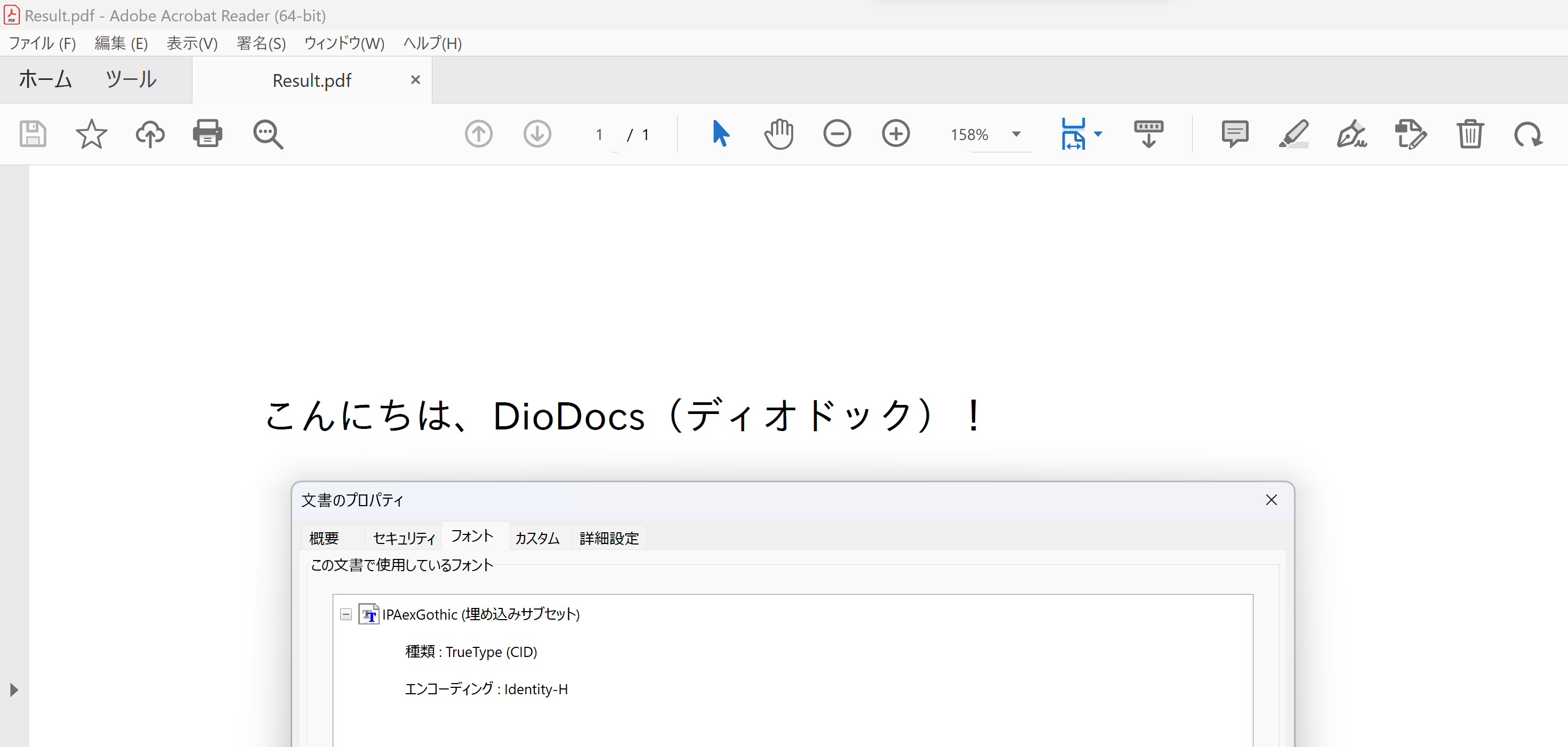Open the find text search tool

pyautogui.click(x=268, y=134)
